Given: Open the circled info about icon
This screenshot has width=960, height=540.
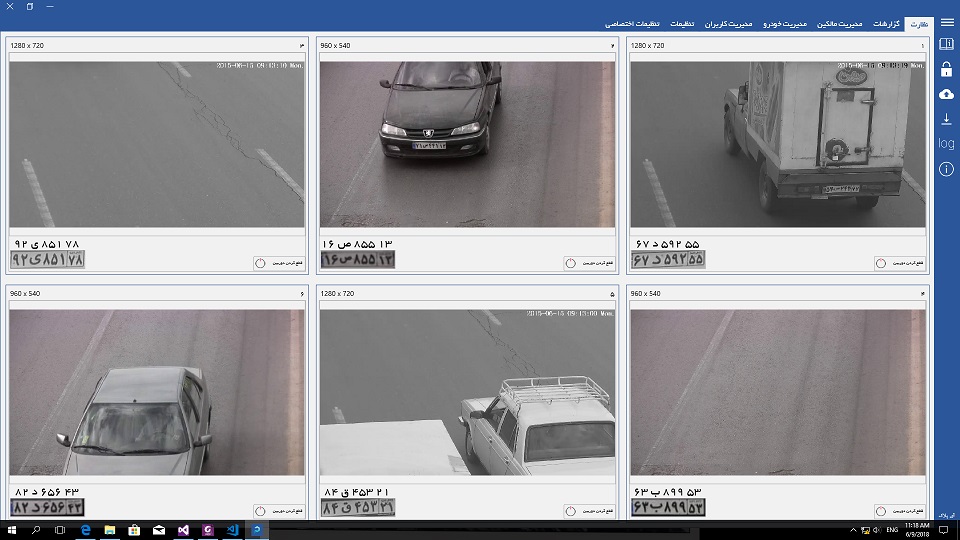Looking at the screenshot, I should click(947, 170).
